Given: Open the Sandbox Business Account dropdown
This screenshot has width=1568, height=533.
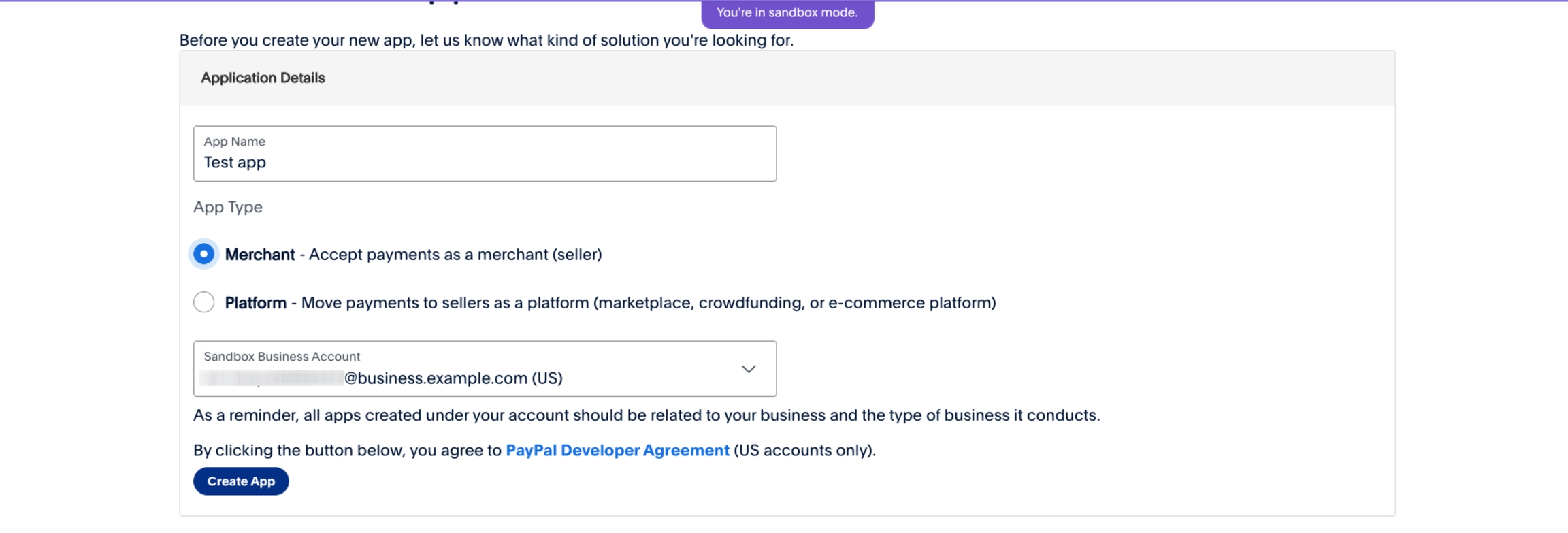Looking at the screenshot, I should (484, 369).
